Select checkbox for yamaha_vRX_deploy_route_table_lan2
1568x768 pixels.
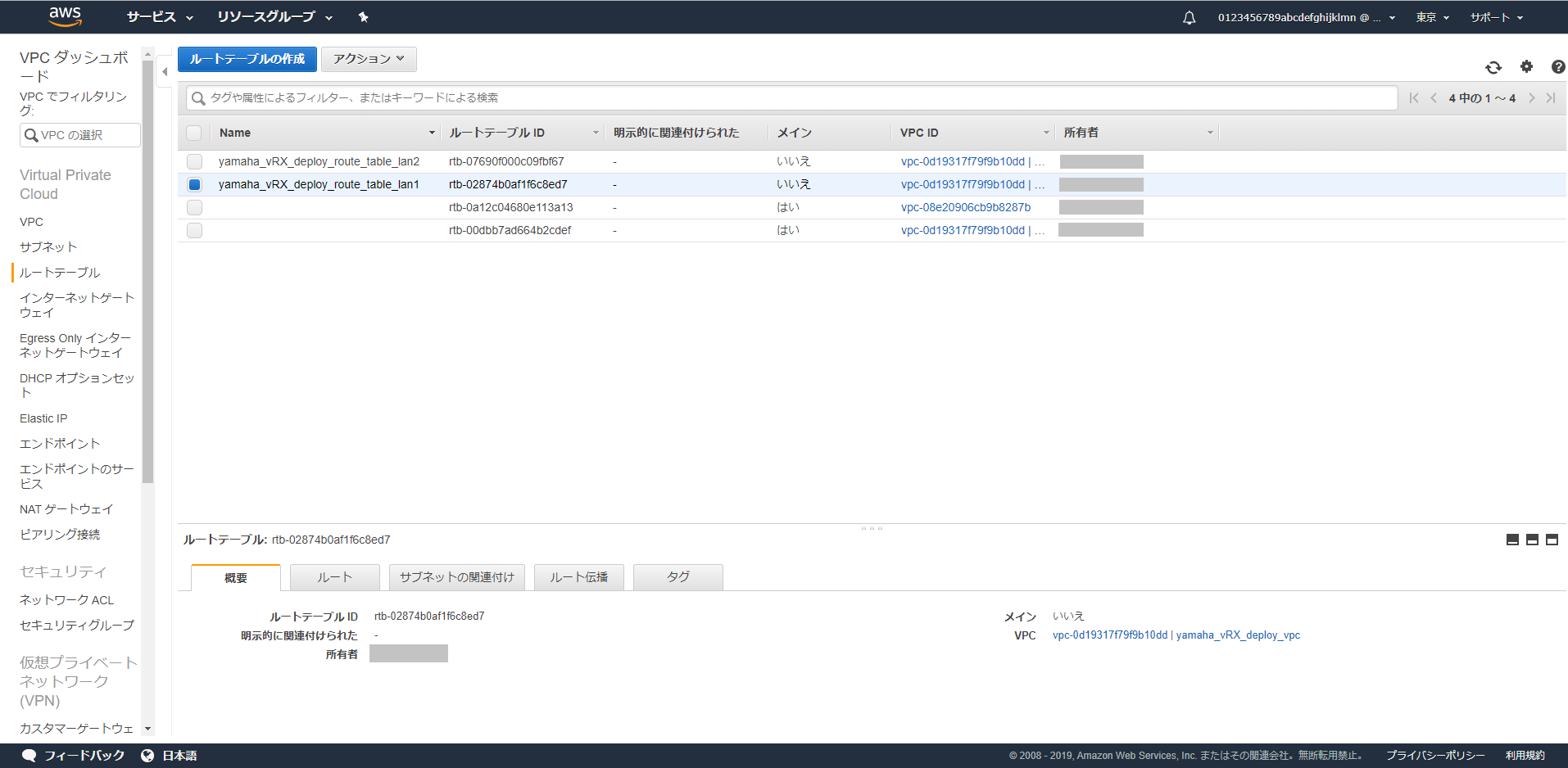[194, 162]
